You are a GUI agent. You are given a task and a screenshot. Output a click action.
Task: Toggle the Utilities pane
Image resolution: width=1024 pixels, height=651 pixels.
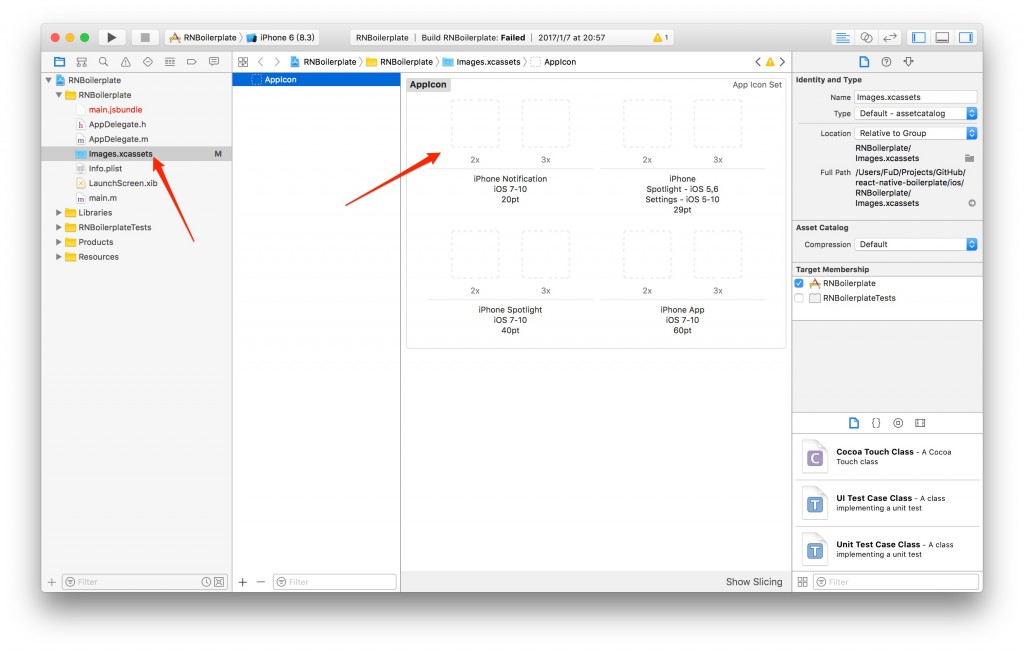[966, 37]
